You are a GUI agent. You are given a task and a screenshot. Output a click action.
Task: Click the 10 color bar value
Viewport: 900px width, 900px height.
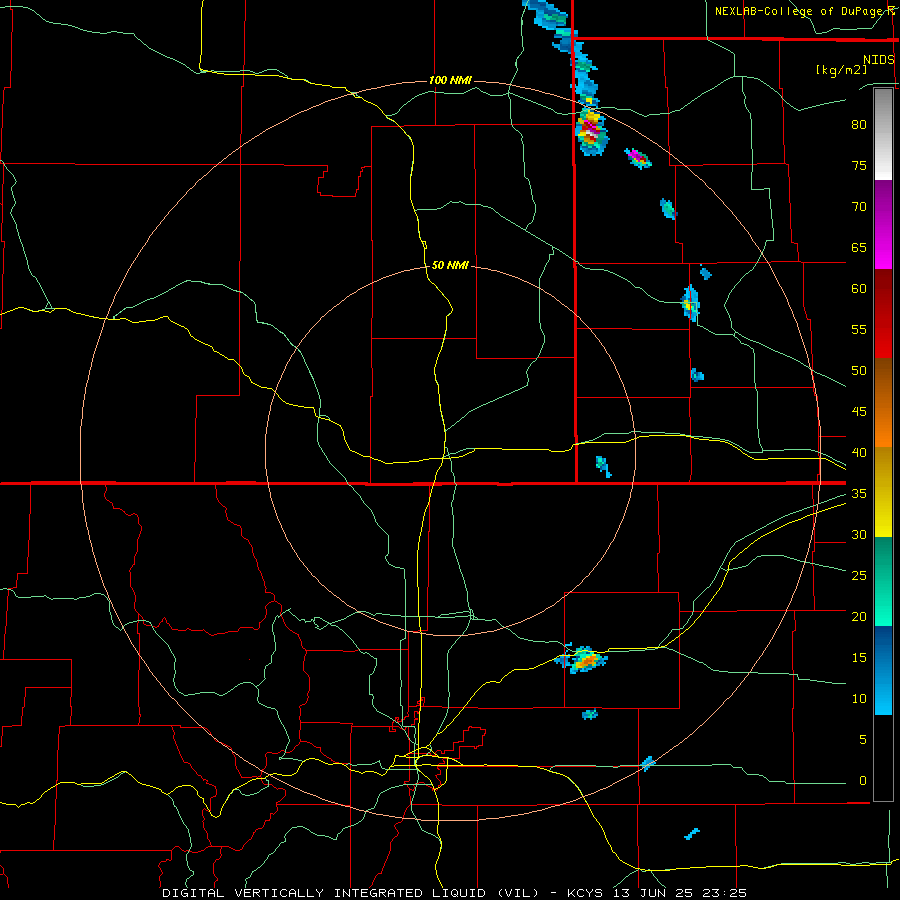(859, 699)
